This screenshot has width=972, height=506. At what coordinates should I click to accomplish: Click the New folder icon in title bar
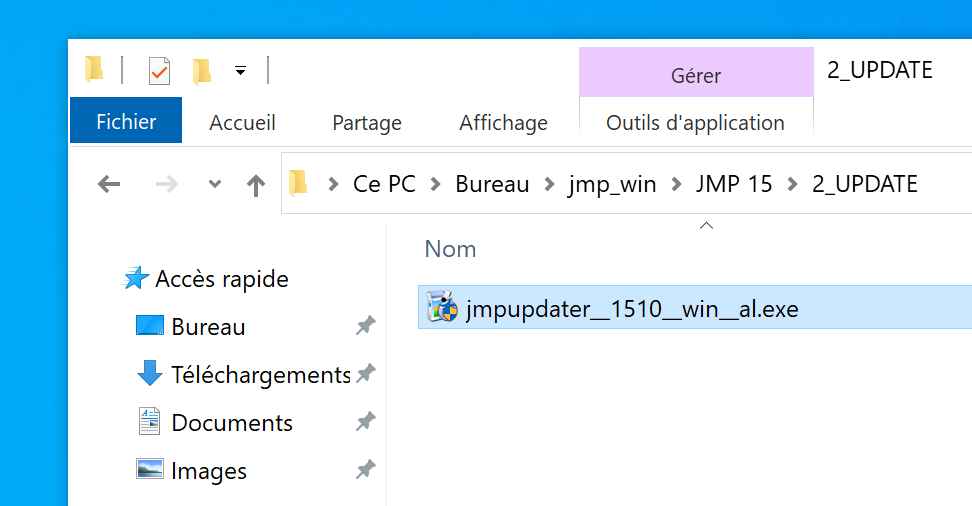(x=202, y=70)
